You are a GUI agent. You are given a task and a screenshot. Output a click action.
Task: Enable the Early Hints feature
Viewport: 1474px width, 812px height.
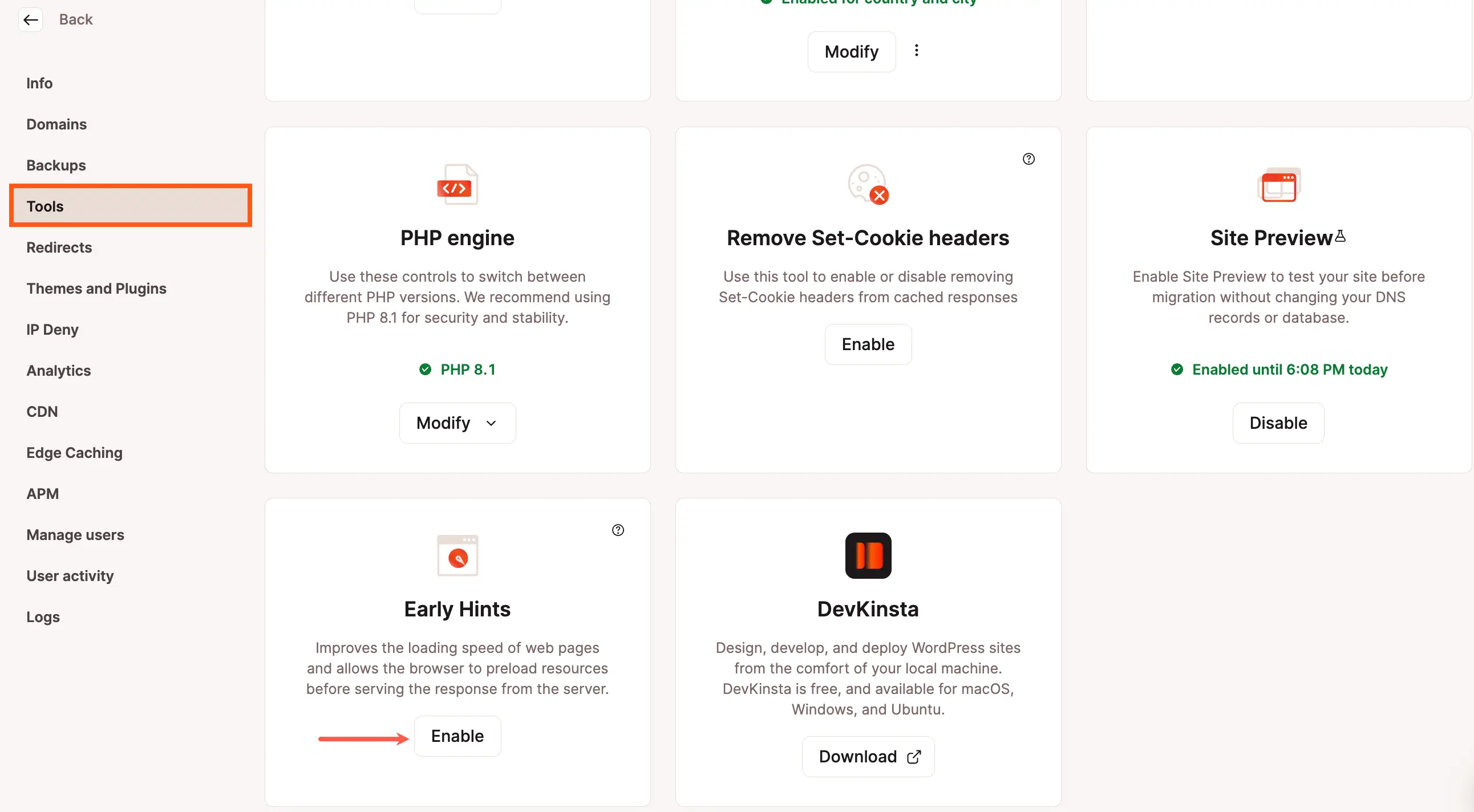coord(457,736)
